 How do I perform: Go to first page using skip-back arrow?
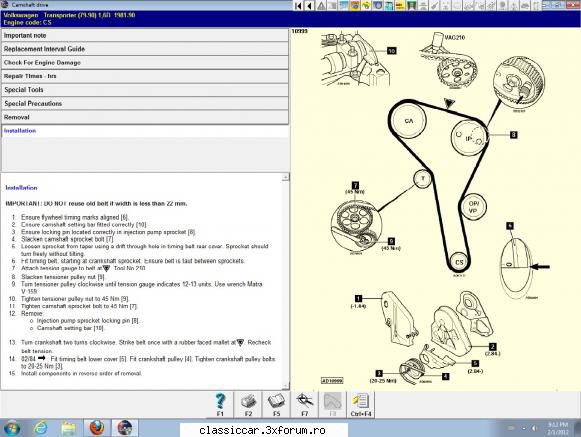(x=298, y=5)
